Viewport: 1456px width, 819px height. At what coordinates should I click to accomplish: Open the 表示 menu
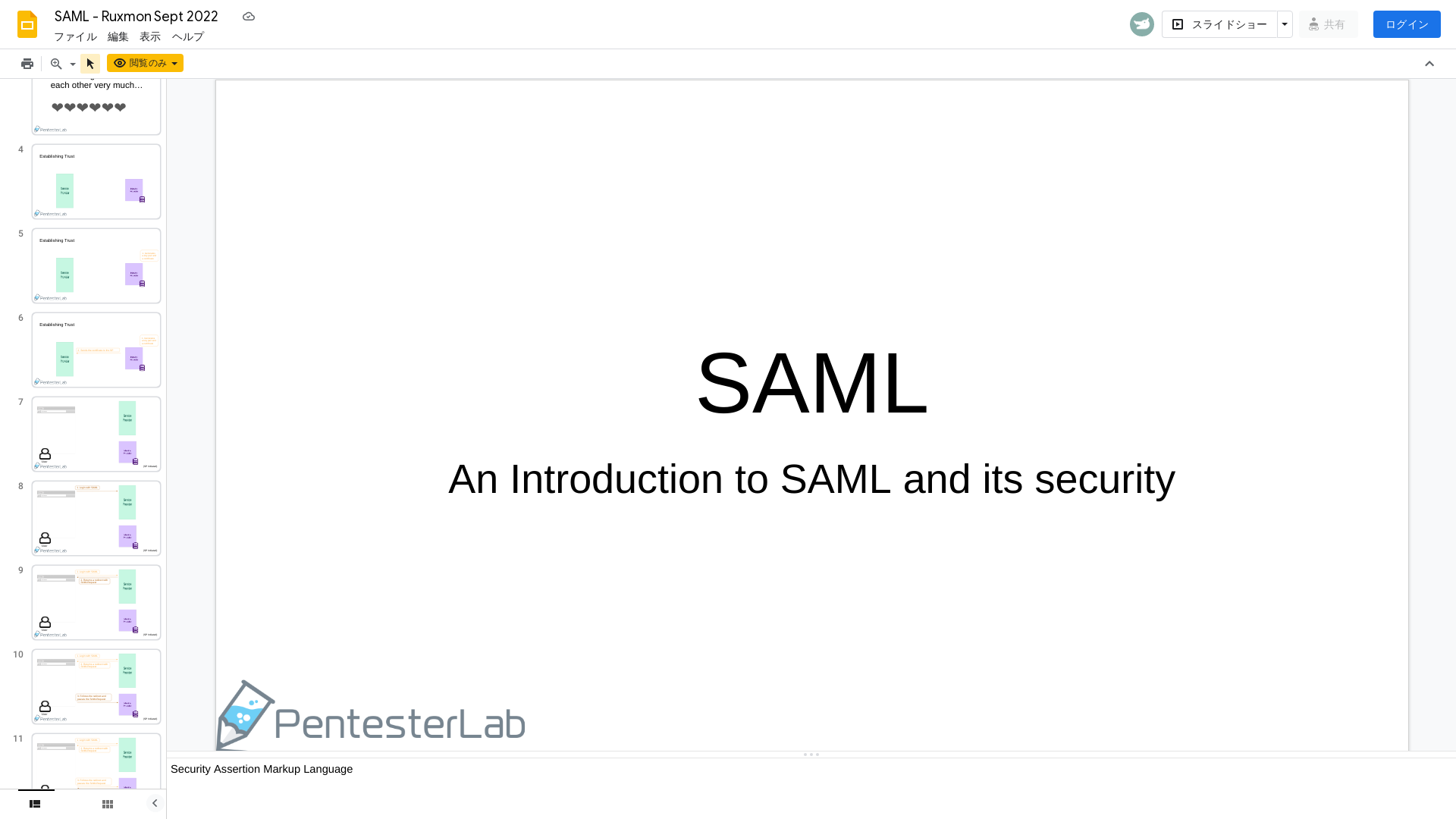(x=149, y=36)
